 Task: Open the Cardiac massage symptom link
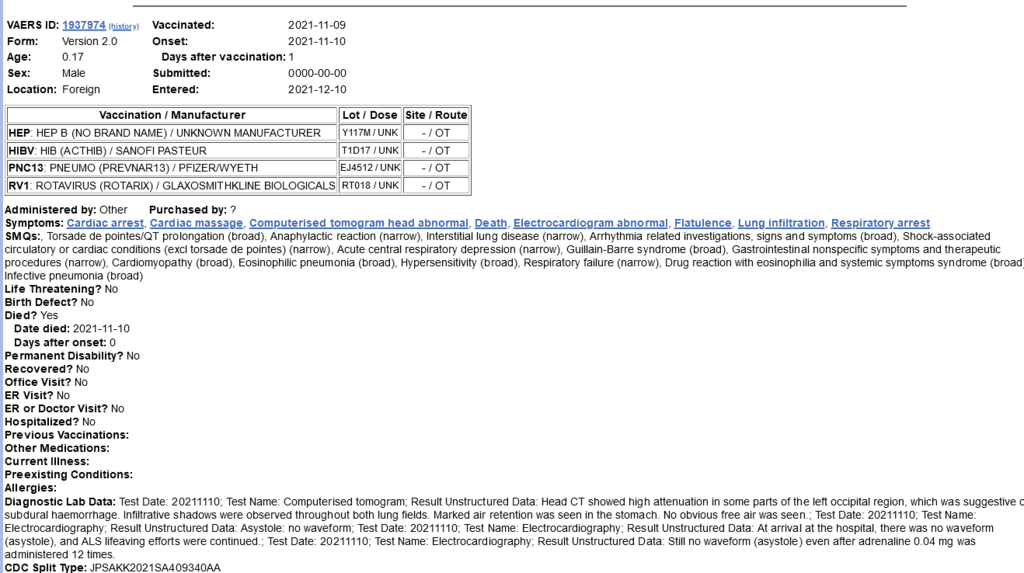[196, 223]
